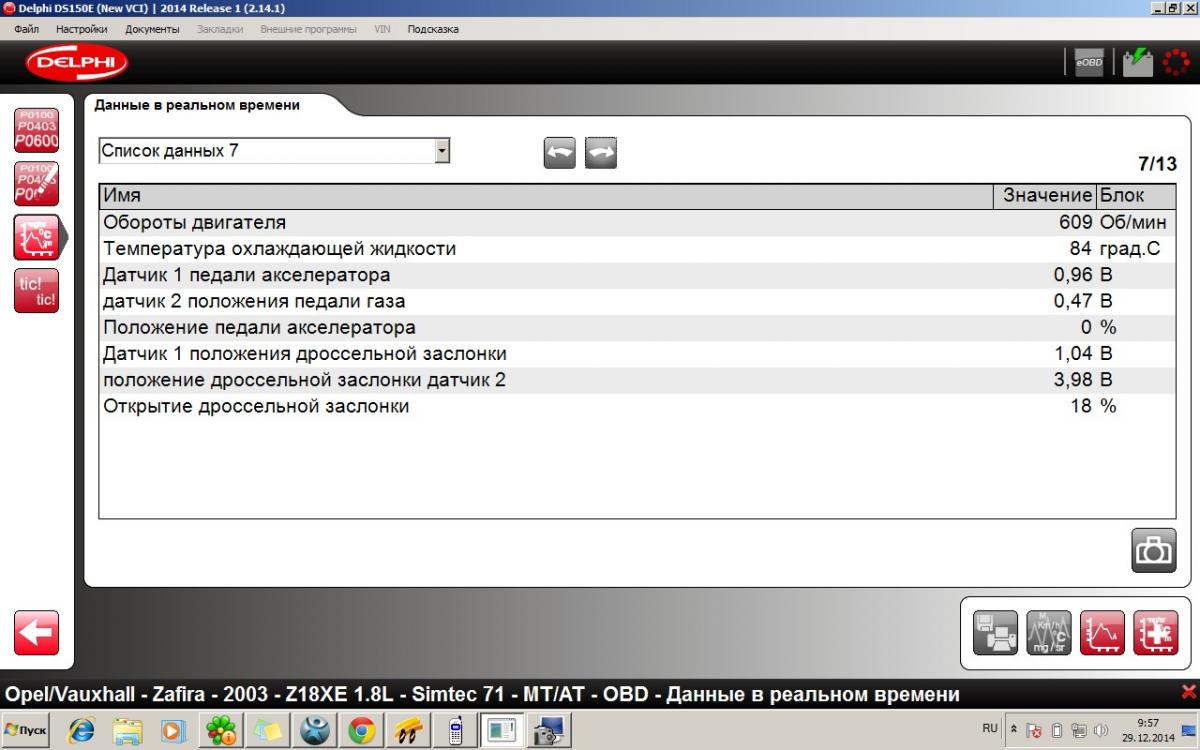Launch Google Chrome from taskbar

coord(362,731)
